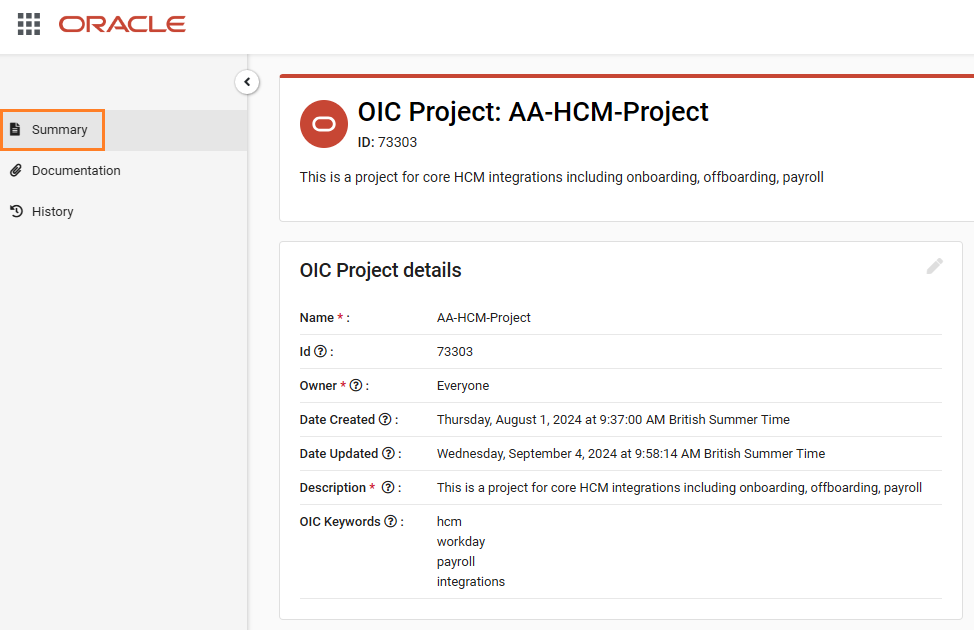Click the Documentation paperclip icon
Viewport: 974px width, 630px height.
(x=16, y=170)
